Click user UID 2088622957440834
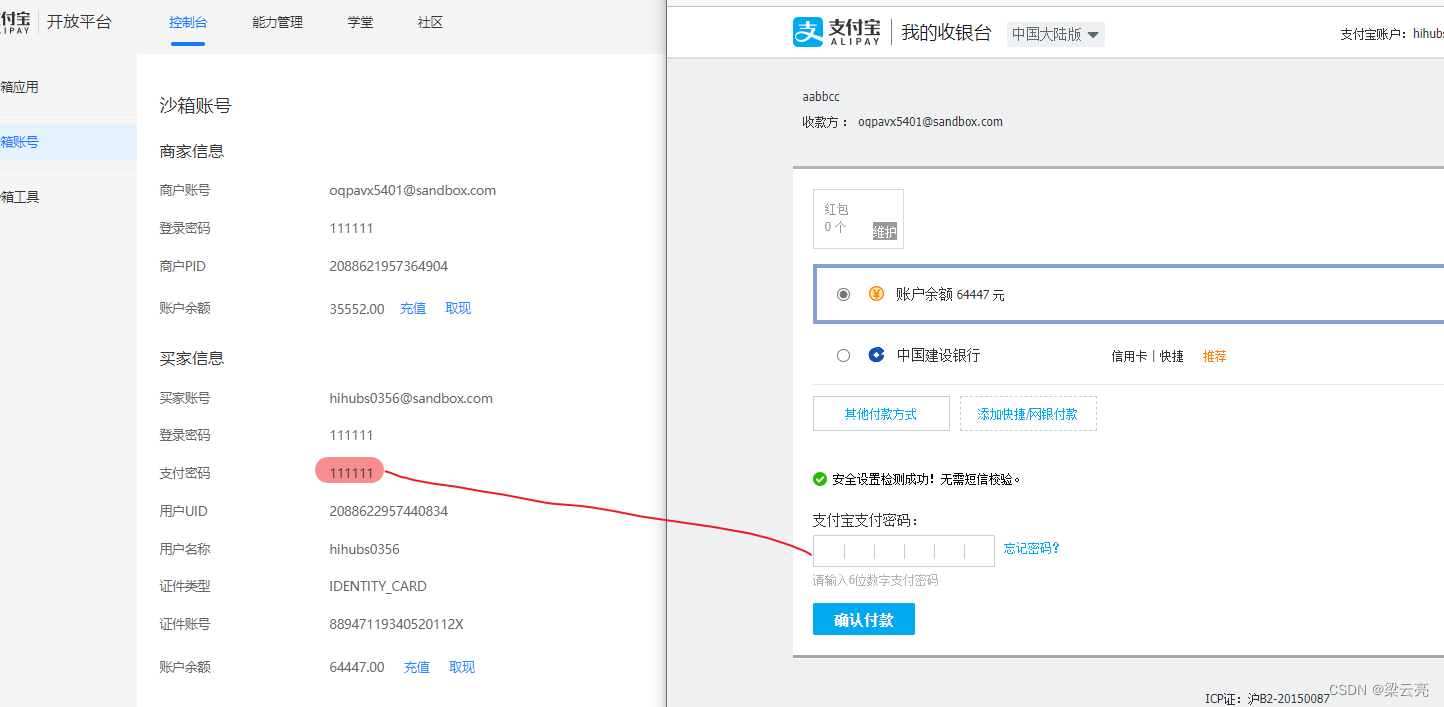This screenshot has height=707, width=1444. click(389, 511)
